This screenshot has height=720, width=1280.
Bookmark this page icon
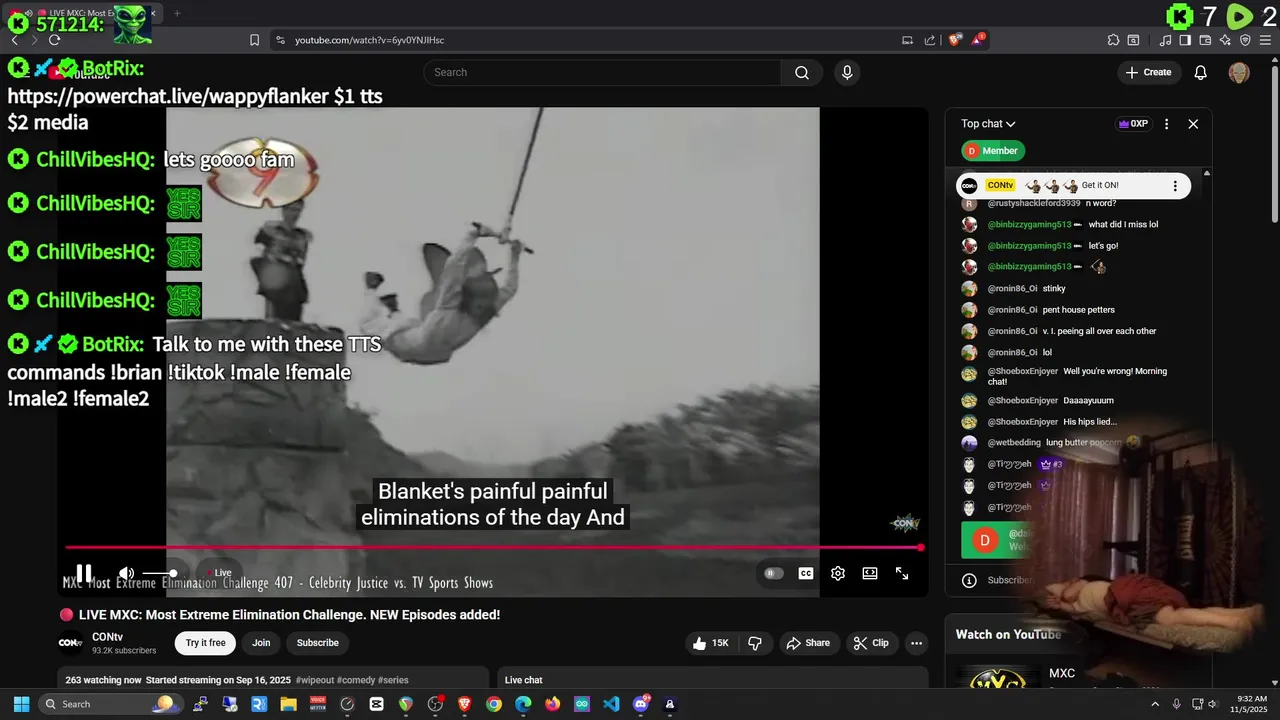[x=254, y=40]
